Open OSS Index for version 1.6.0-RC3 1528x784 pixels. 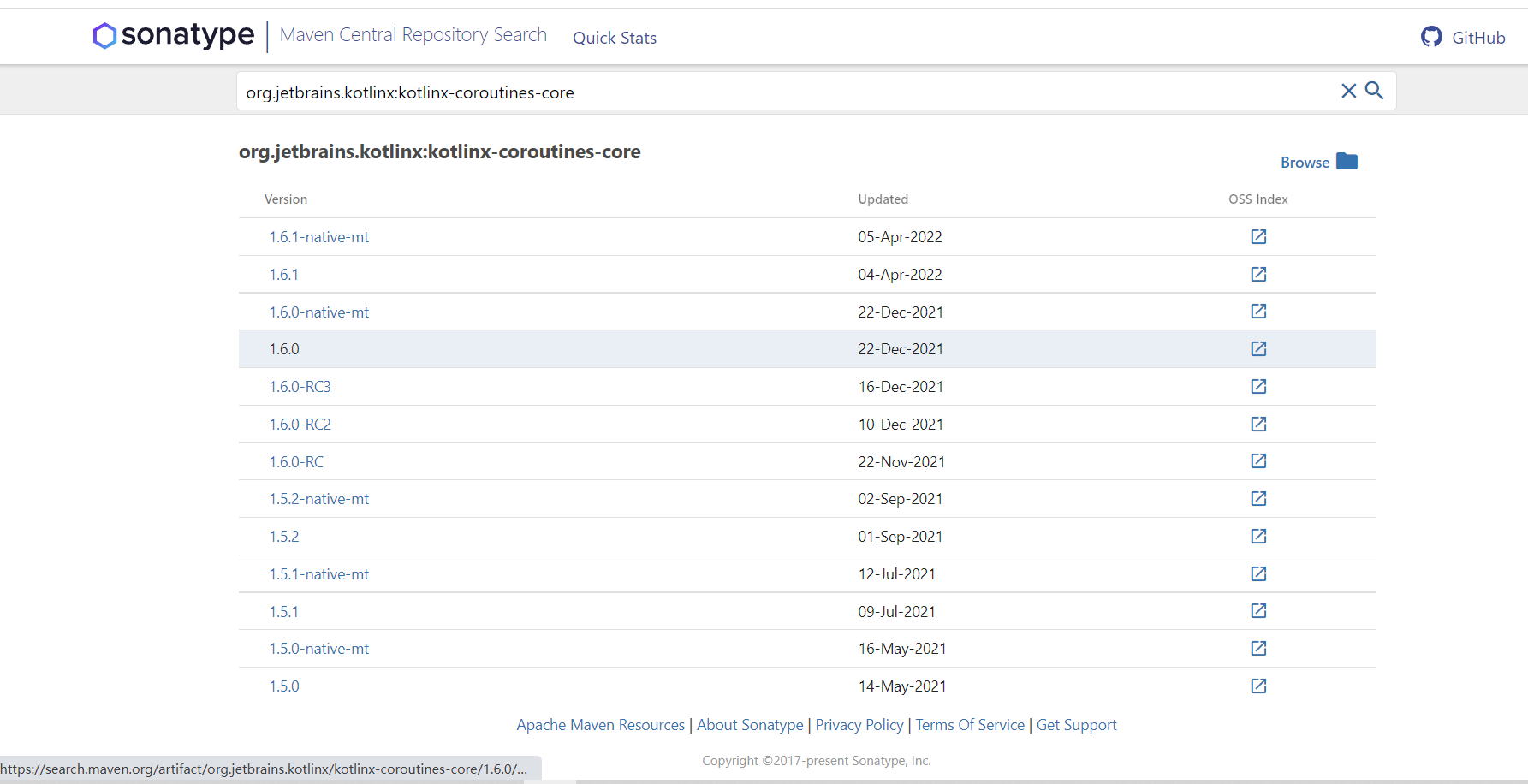click(1258, 386)
